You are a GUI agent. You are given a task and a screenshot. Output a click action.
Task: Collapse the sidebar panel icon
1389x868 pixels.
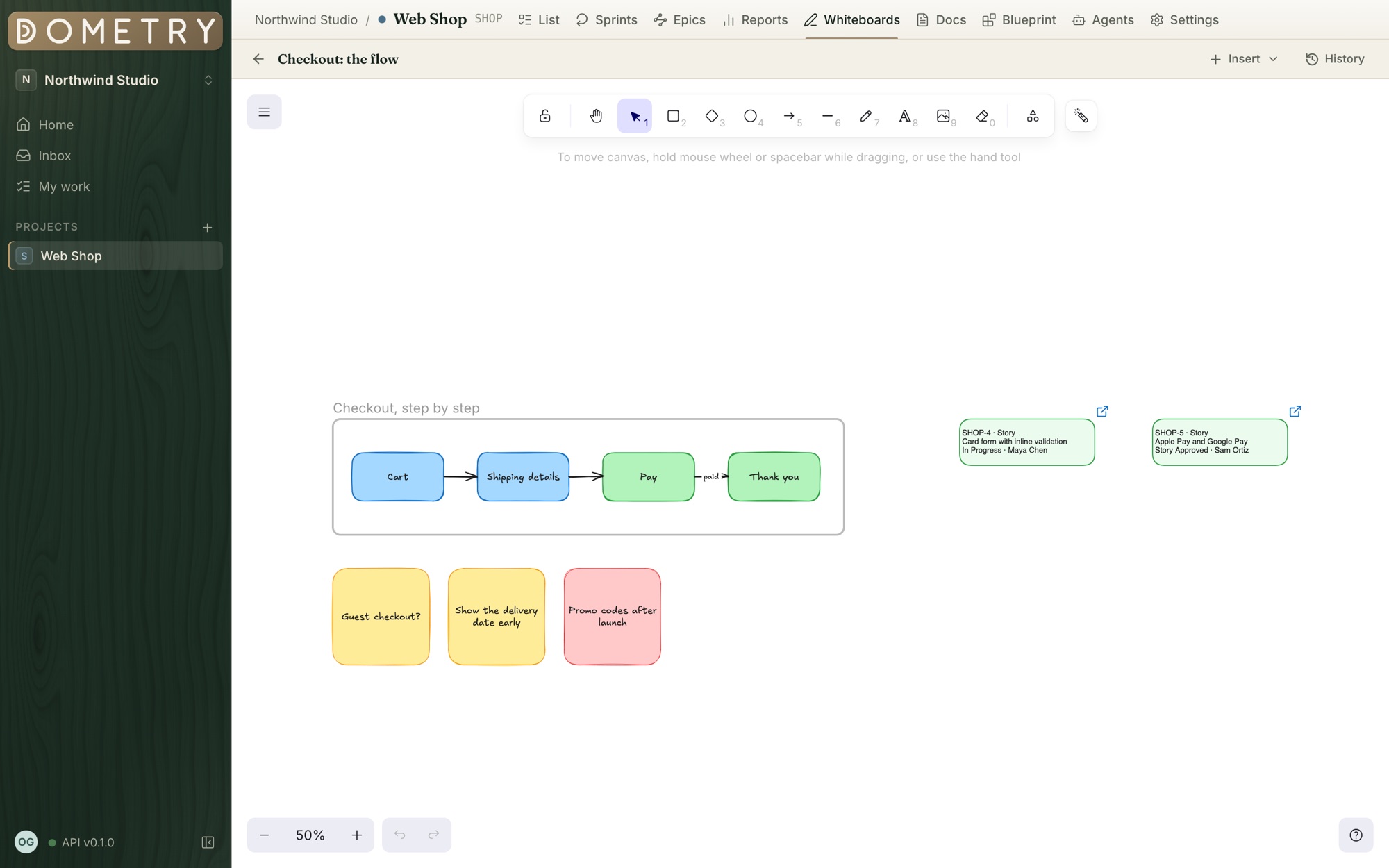[208, 842]
